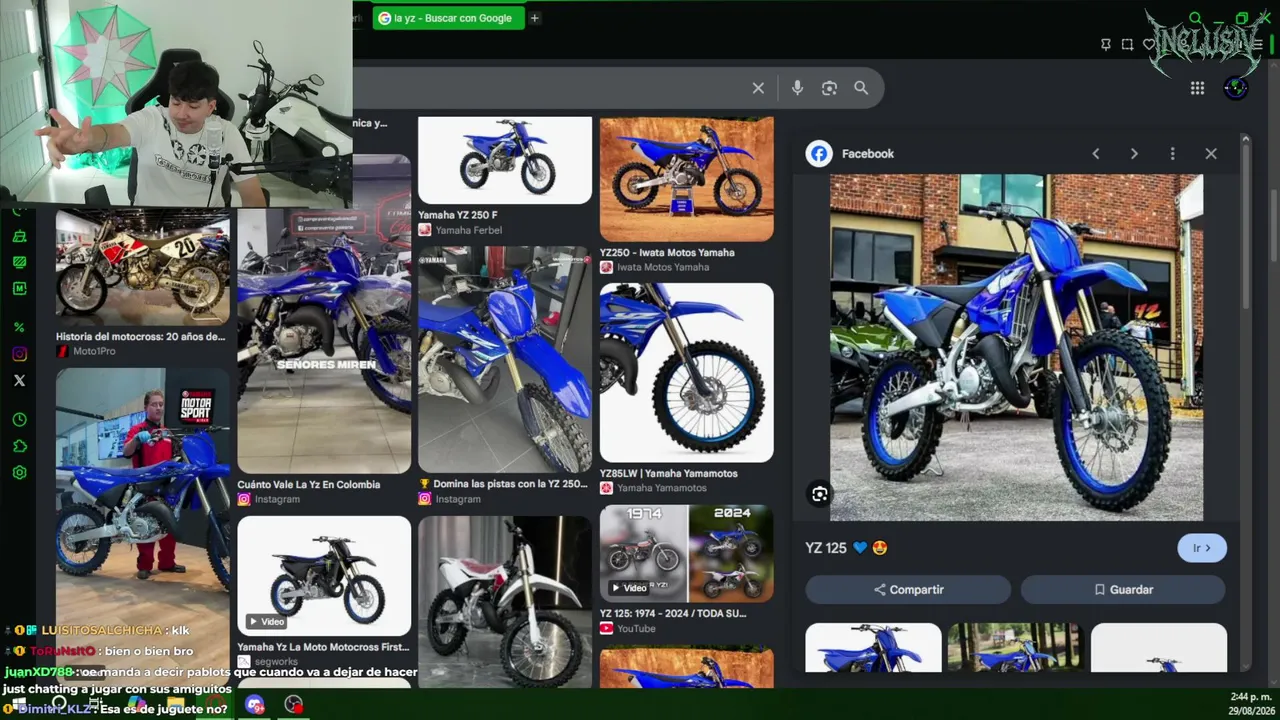Open middle related image below preview
This screenshot has height=720, width=1280.
[x=1016, y=648]
